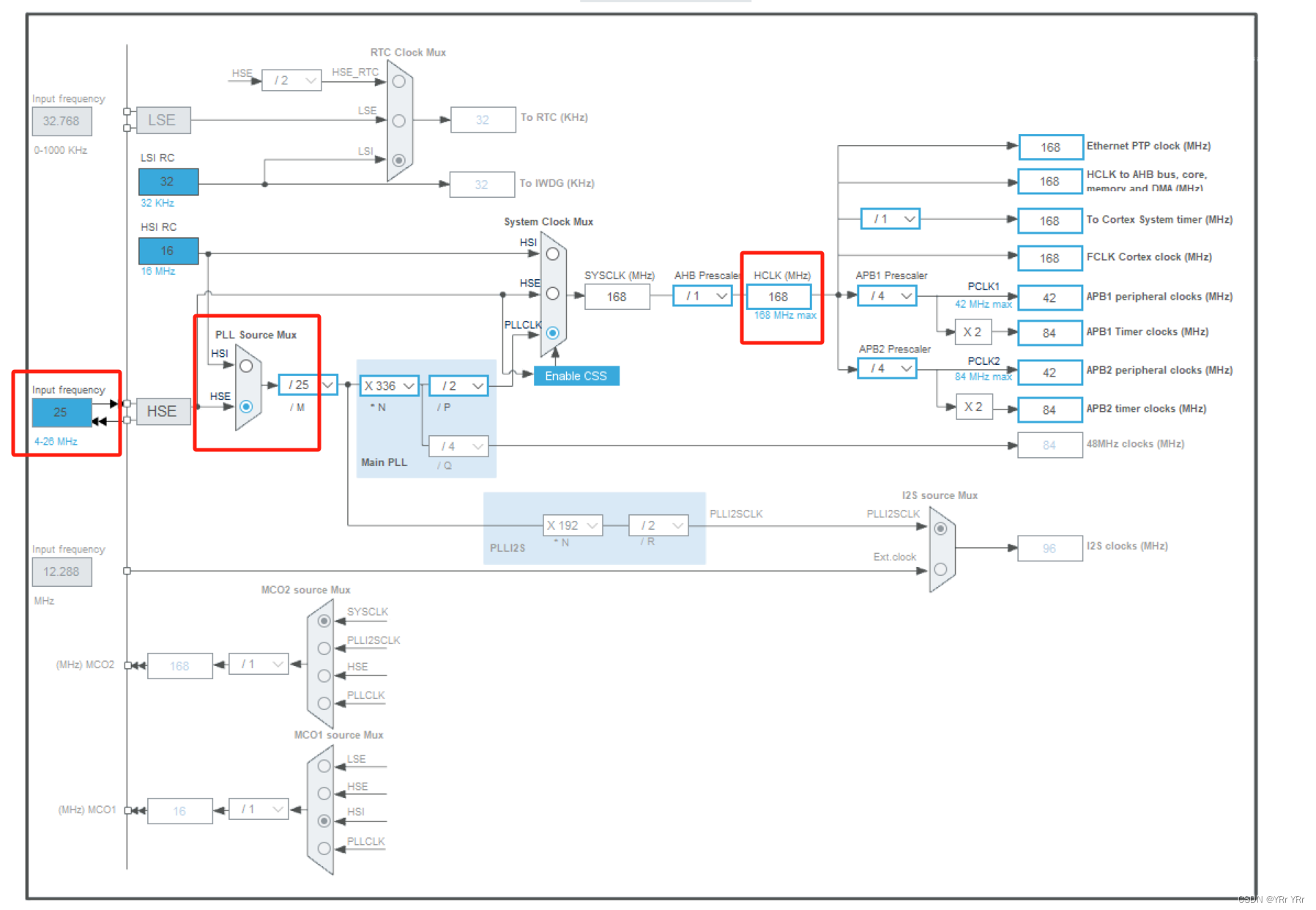1316x910 pixels.
Task: Select PLLI2SCLK on MCO2 source Mux
Action: (324, 648)
